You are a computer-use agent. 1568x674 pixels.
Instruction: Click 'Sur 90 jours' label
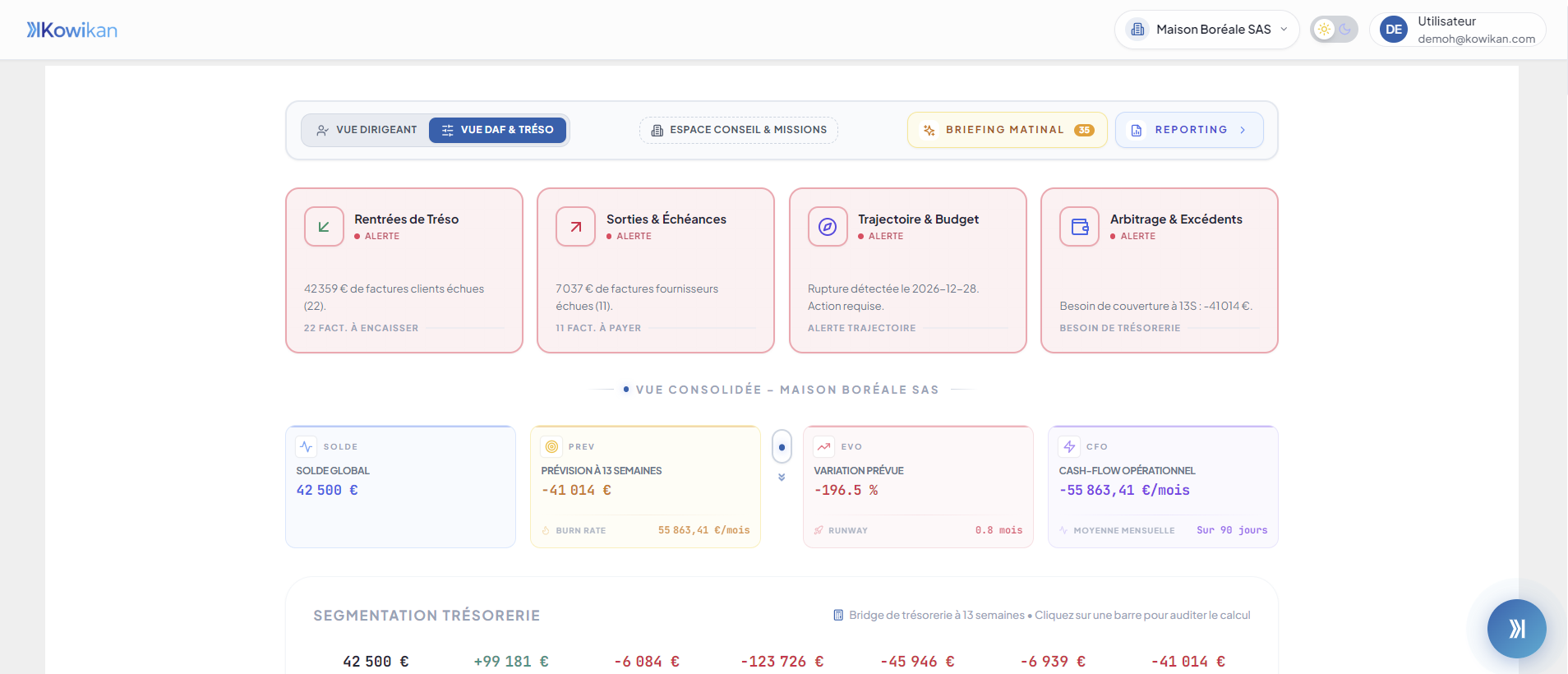click(1232, 530)
